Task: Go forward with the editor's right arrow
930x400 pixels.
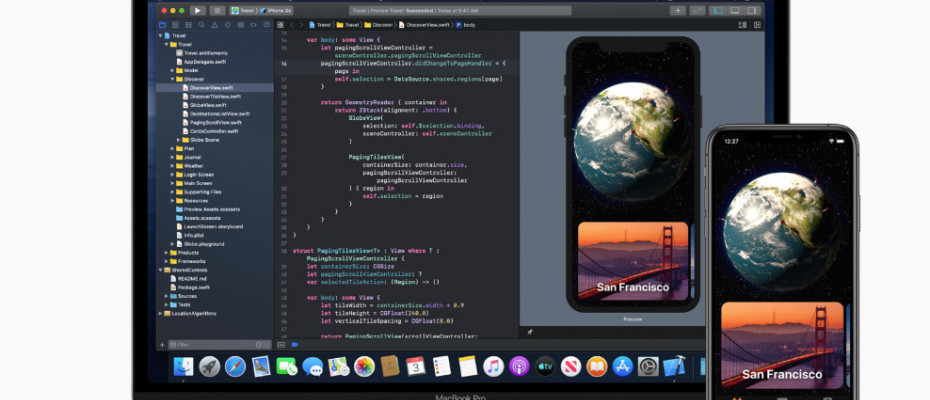Action: point(301,25)
